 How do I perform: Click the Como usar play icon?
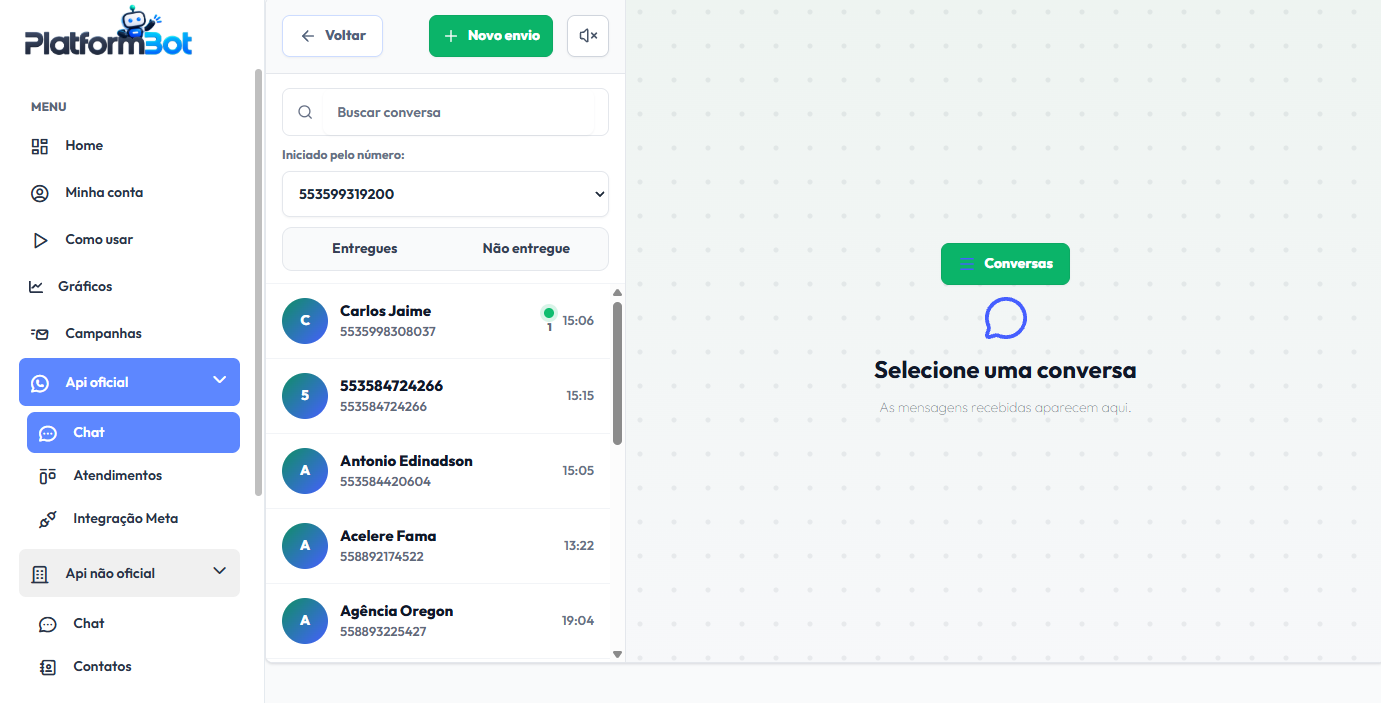click(x=40, y=240)
